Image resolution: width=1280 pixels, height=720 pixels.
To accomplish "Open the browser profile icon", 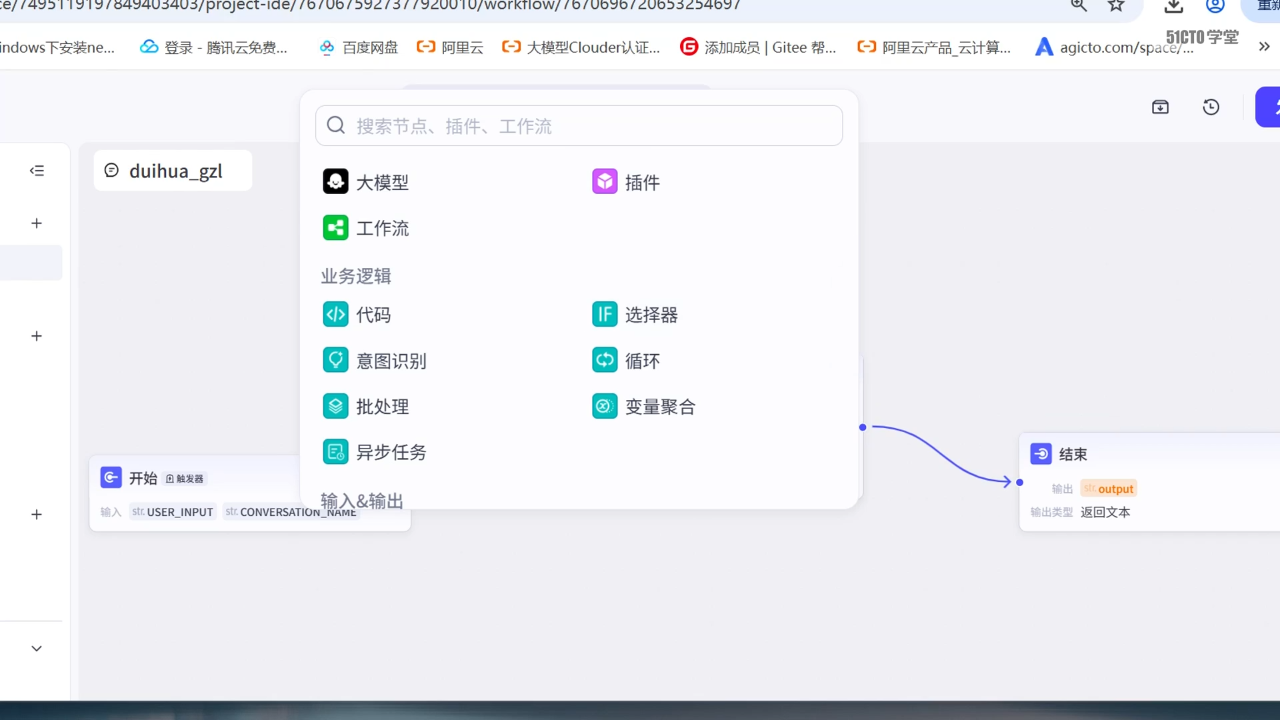I will pos(1215,5).
